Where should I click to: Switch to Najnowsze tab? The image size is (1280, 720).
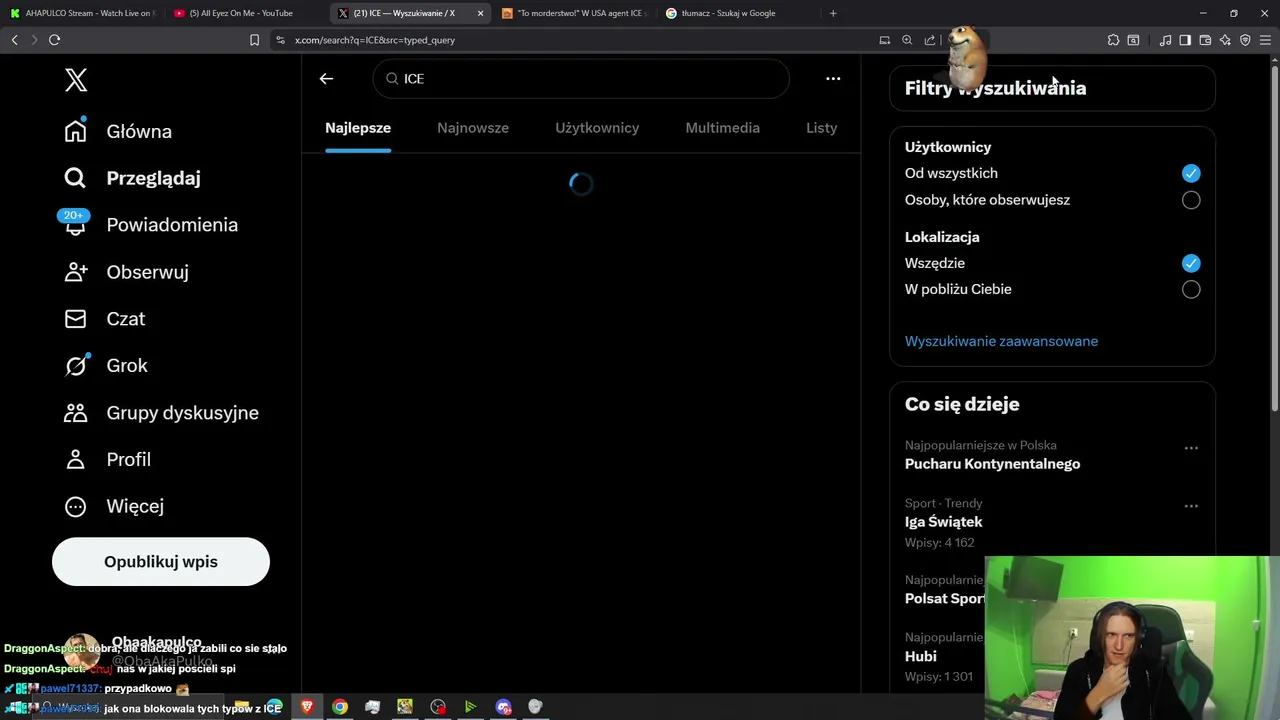(x=473, y=128)
